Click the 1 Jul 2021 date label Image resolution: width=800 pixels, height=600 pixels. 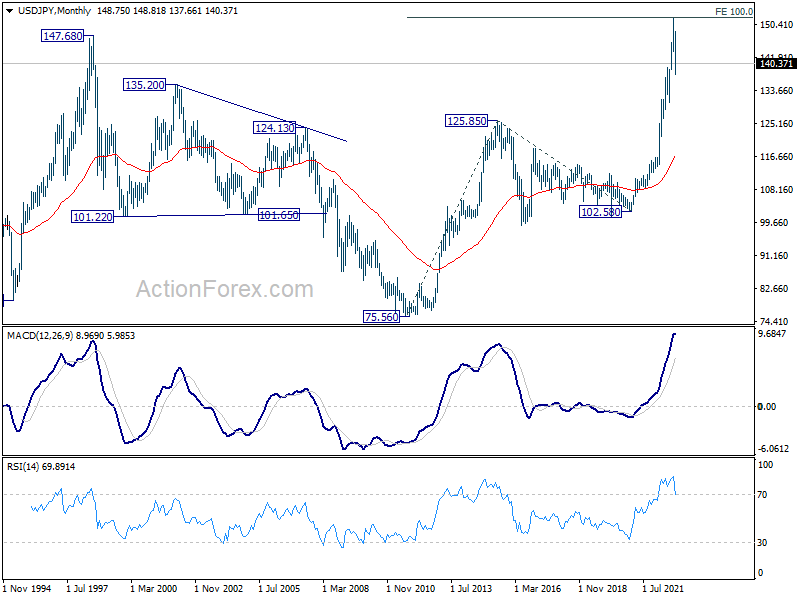pyautogui.click(x=663, y=588)
